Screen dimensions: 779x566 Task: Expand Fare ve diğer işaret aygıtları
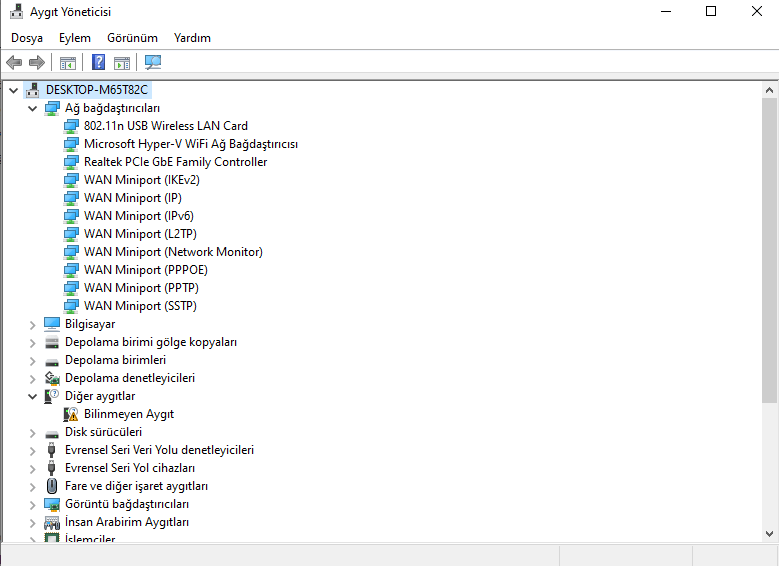[x=32, y=487]
